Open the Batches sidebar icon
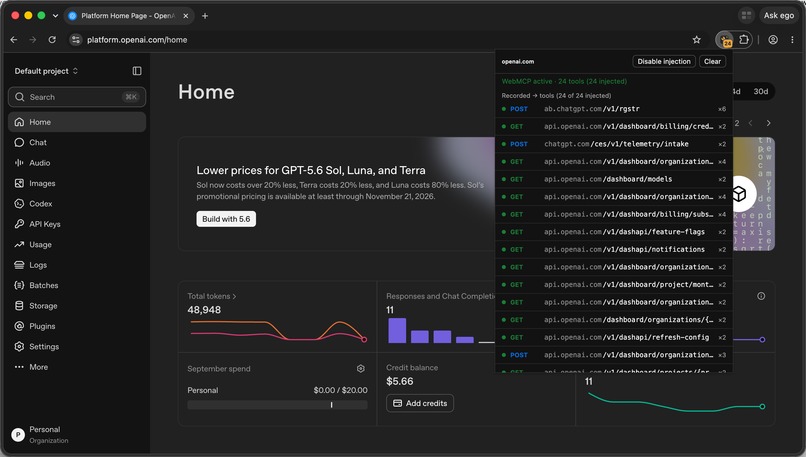Viewport: 806px width, 457px height. (19, 285)
